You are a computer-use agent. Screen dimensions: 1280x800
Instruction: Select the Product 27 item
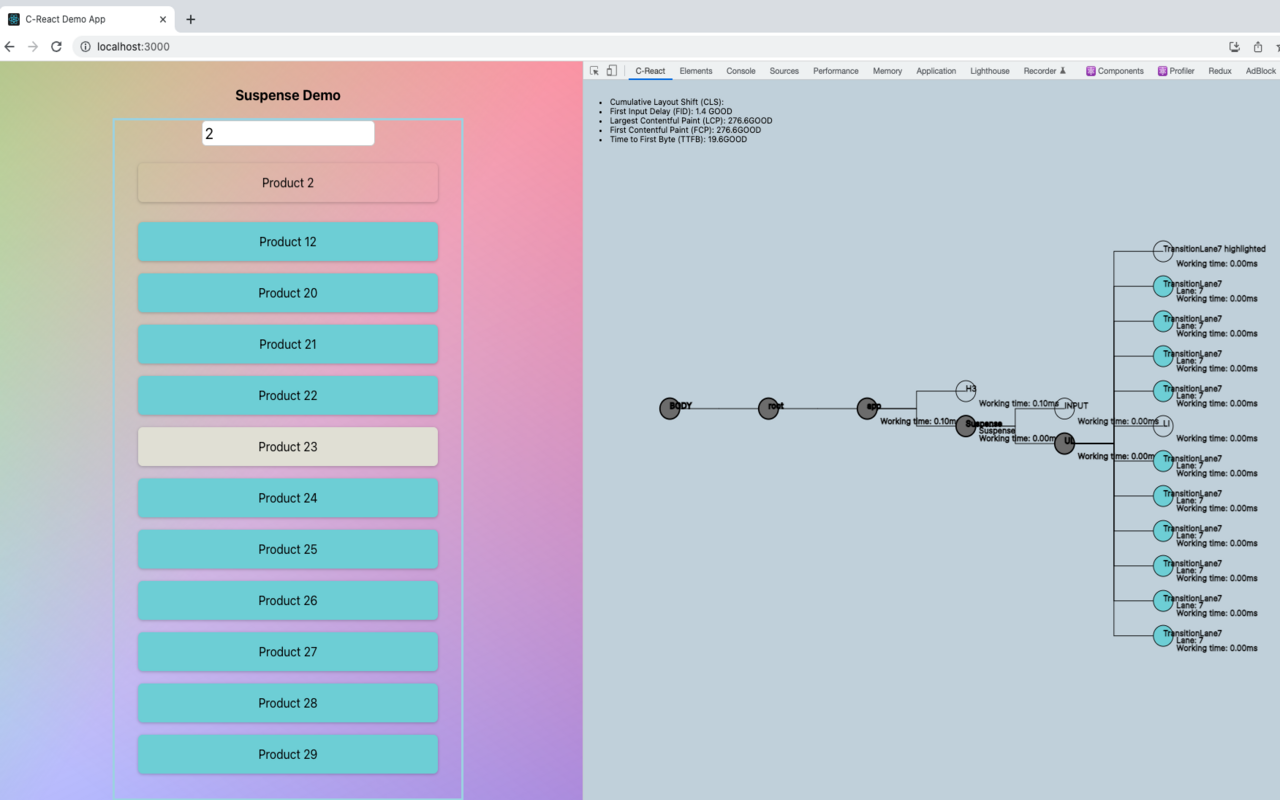click(288, 652)
